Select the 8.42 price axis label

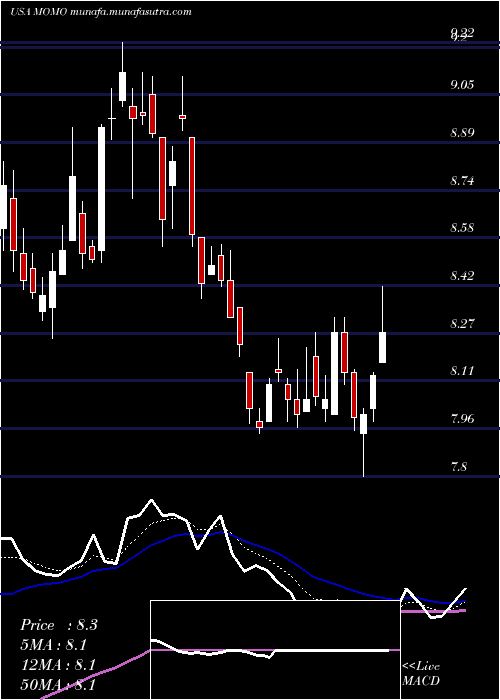(461, 275)
